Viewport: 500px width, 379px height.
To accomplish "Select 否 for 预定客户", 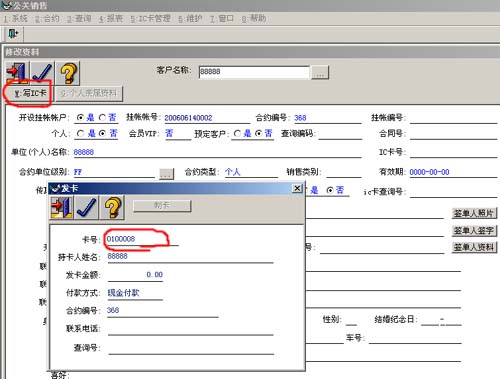I will pos(258,134).
